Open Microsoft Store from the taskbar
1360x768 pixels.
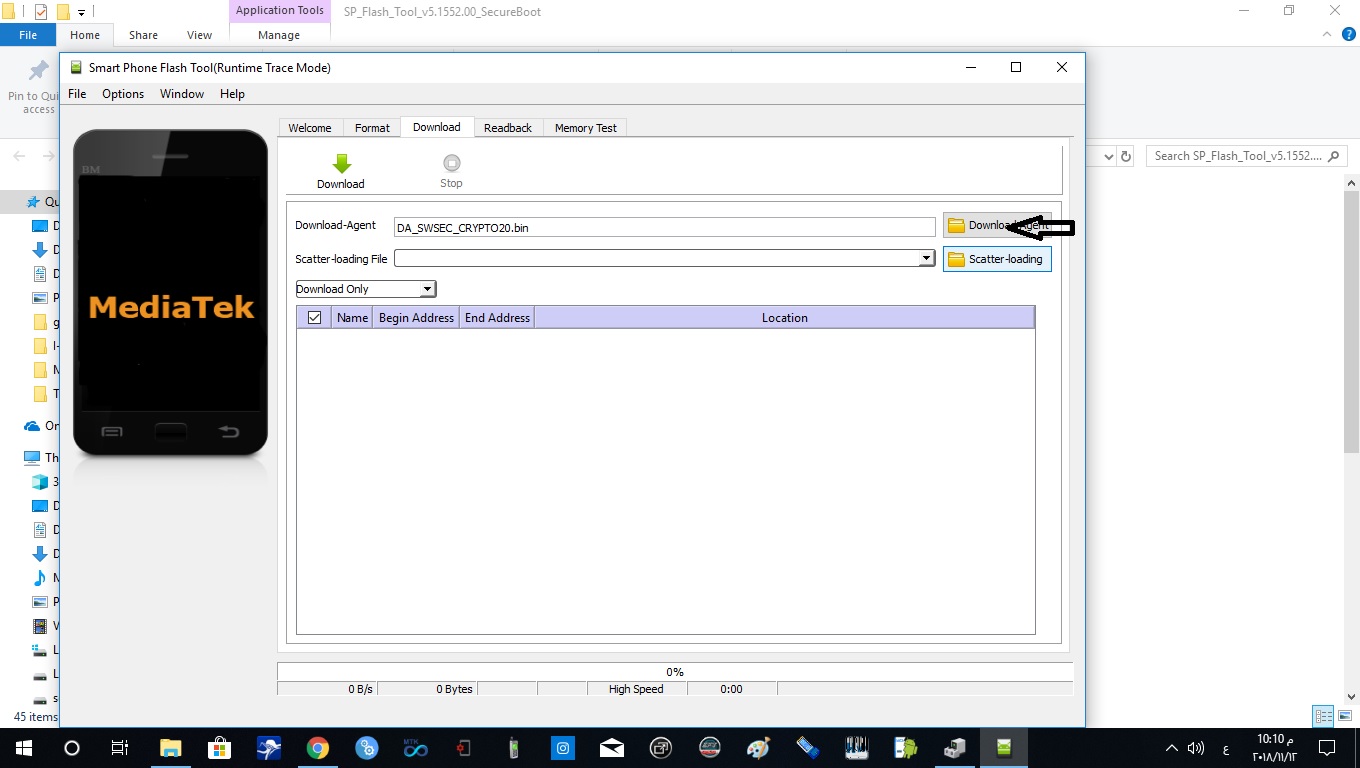(x=220, y=748)
